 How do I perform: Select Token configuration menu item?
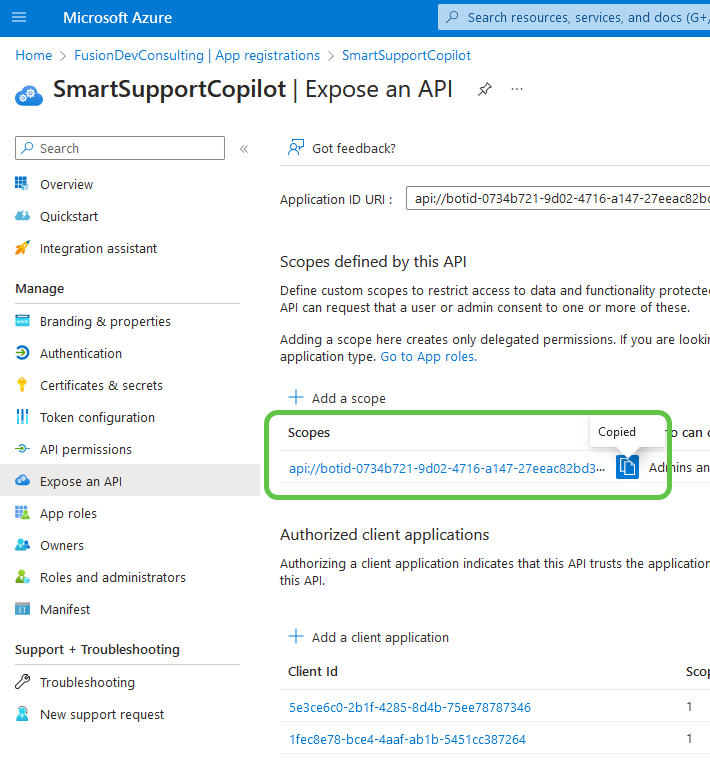click(x=97, y=417)
